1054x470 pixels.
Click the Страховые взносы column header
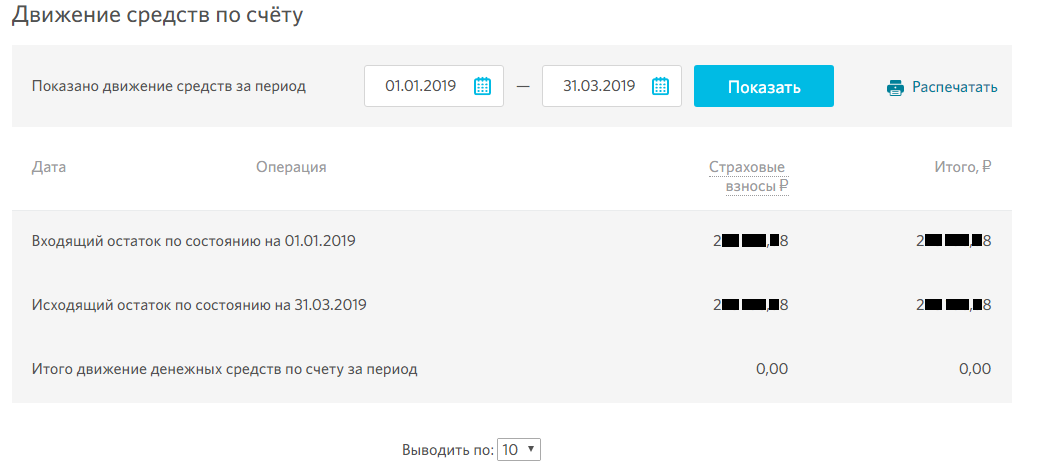pos(749,176)
